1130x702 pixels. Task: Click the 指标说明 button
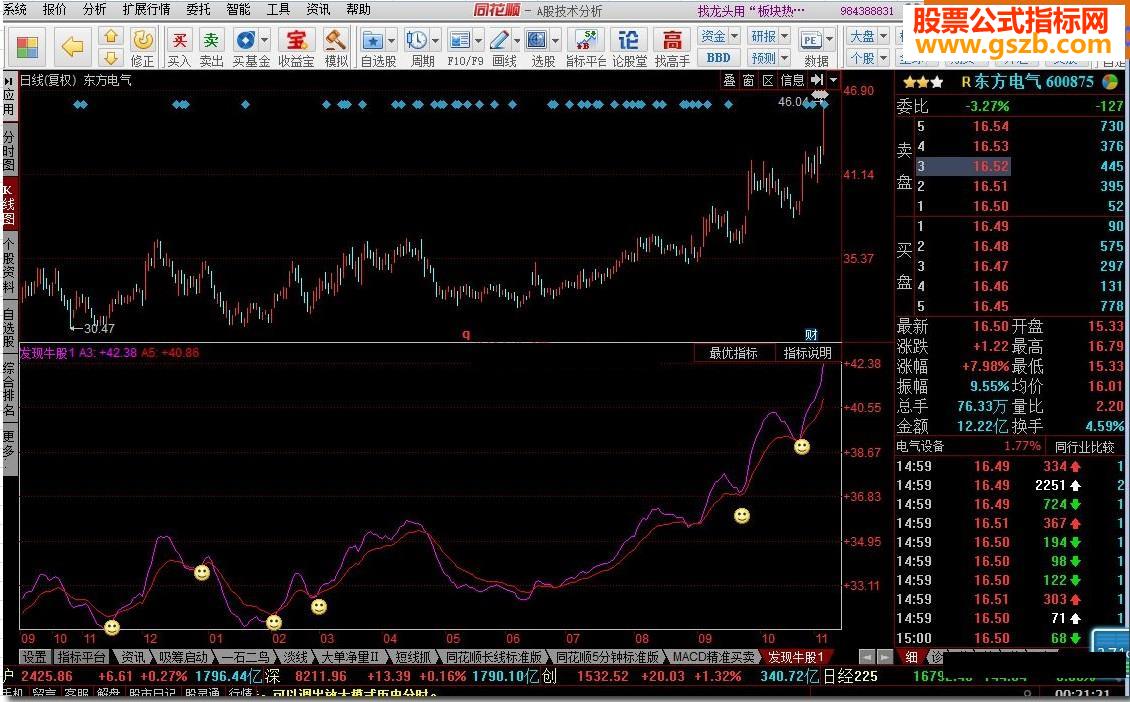[807, 353]
